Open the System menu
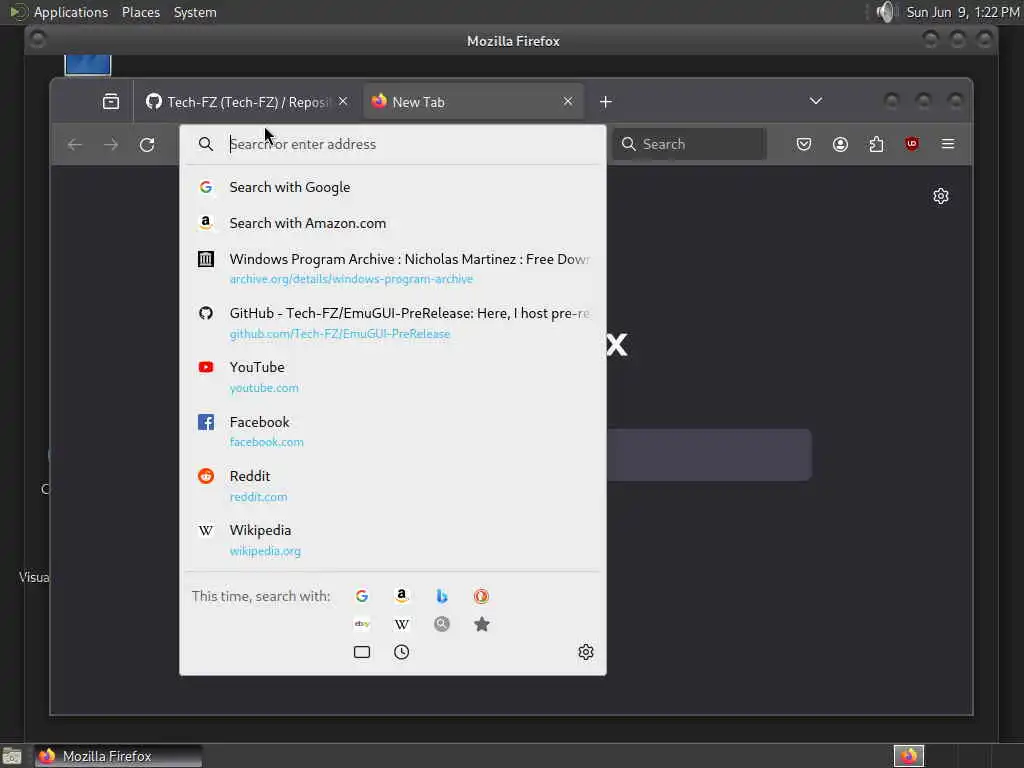 (x=195, y=12)
